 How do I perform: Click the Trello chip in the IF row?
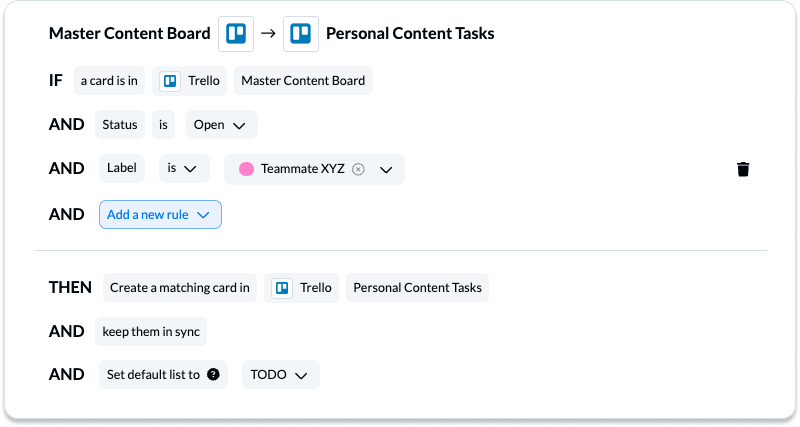pos(189,81)
